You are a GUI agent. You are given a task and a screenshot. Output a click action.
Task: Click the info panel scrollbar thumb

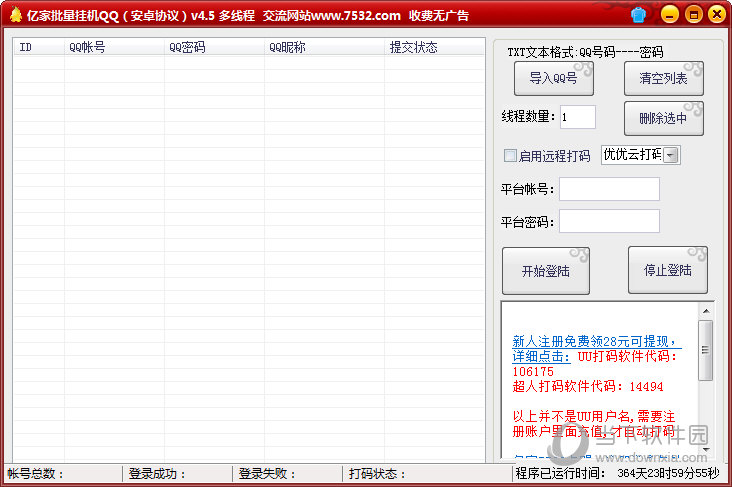[706, 350]
